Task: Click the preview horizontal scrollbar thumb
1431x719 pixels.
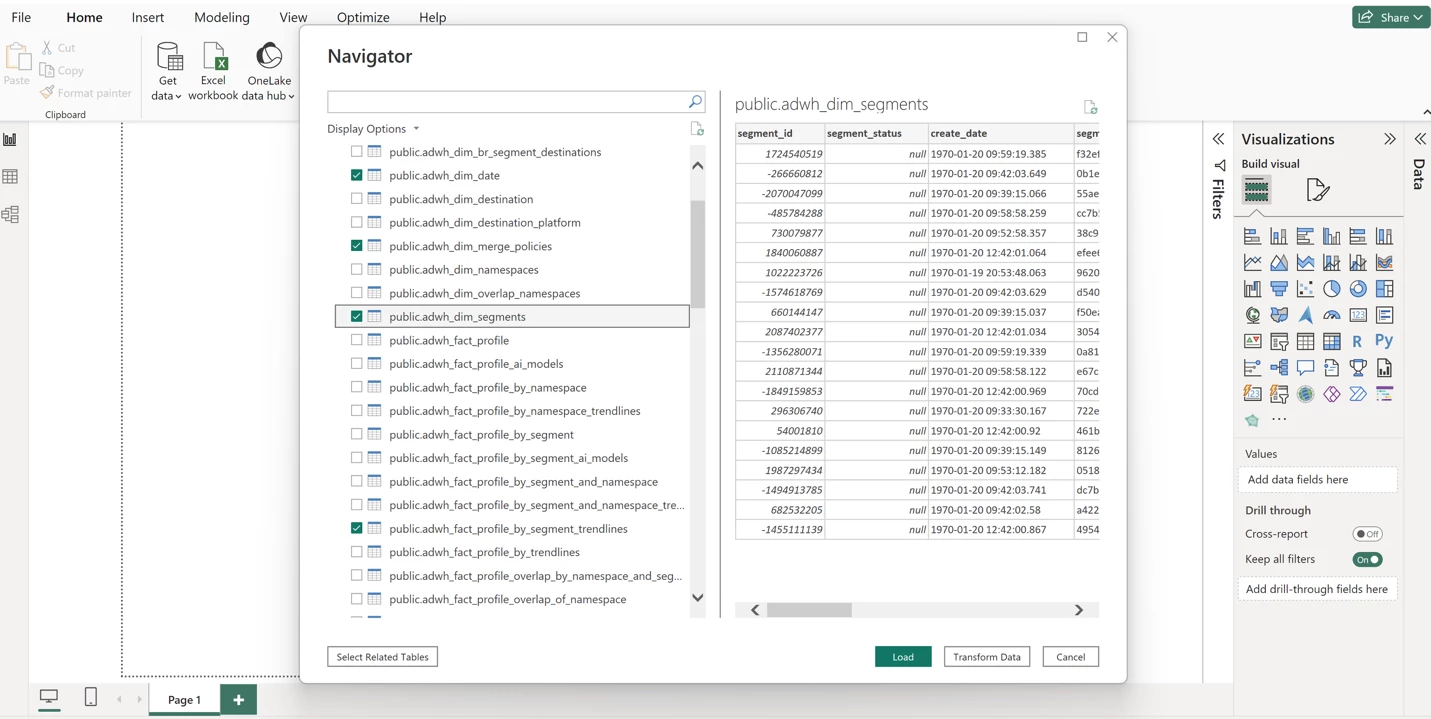Action: pyautogui.click(x=809, y=610)
